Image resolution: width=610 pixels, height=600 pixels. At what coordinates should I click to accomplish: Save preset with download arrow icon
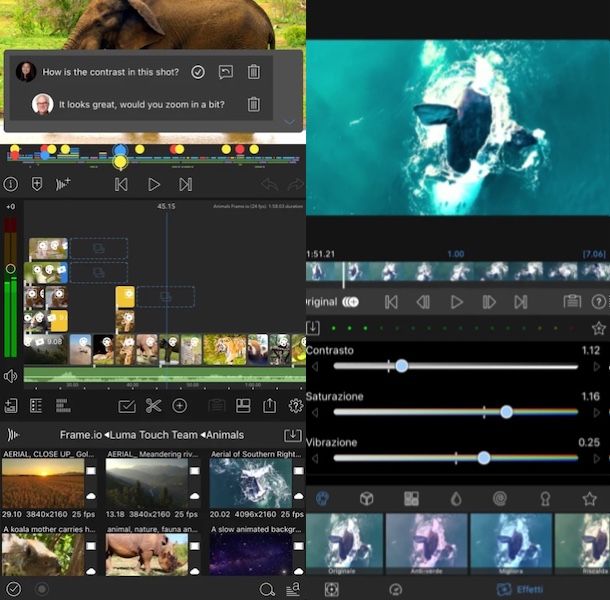[313, 328]
